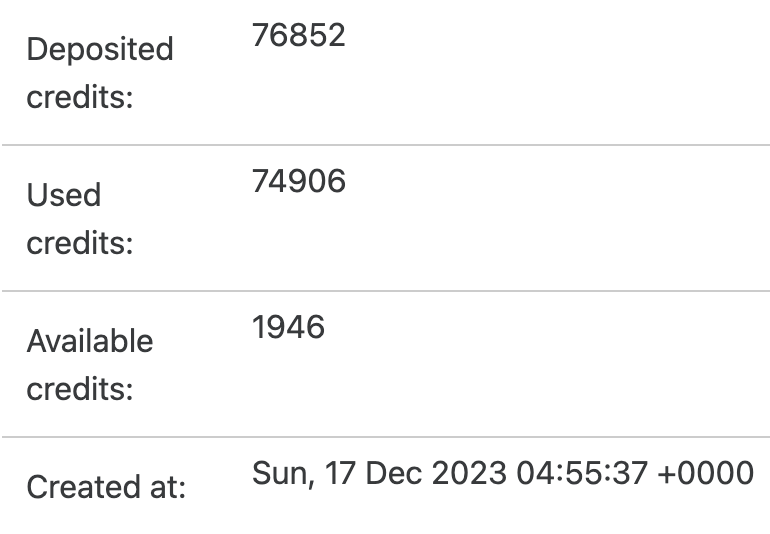Click the year 2023 in created date
Image resolution: width=770 pixels, height=534 pixels.
pyautogui.click(x=469, y=473)
